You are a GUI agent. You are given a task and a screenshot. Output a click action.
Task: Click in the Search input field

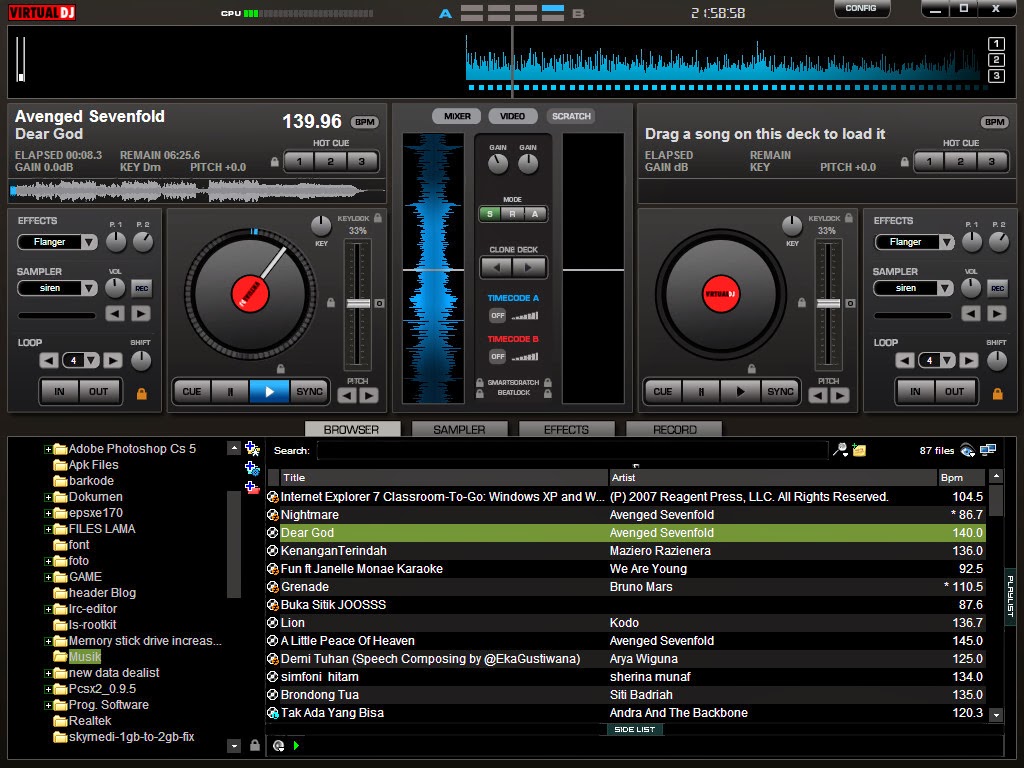572,450
